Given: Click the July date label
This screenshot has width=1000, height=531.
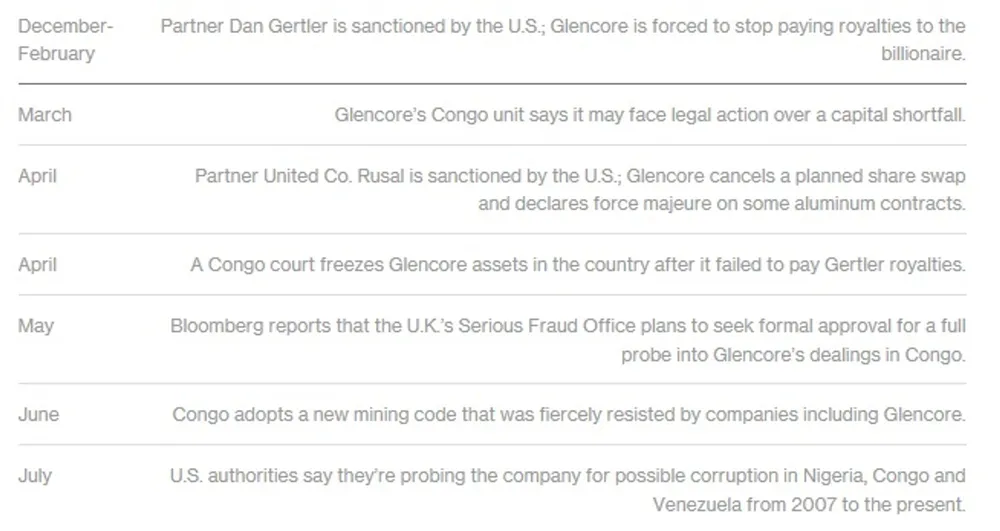Looking at the screenshot, I should pyautogui.click(x=35, y=476).
